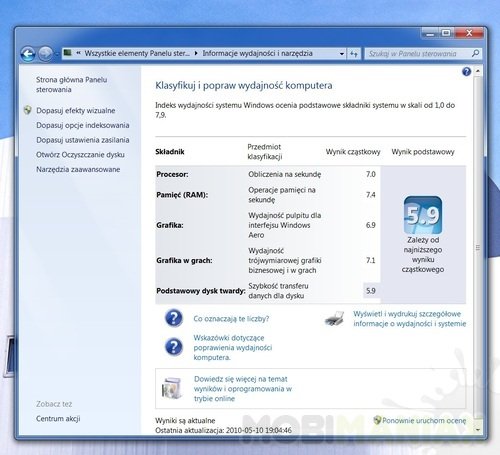The height and width of the screenshot is (455, 500).
Task: Click the printer icon
Action: point(334,319)
